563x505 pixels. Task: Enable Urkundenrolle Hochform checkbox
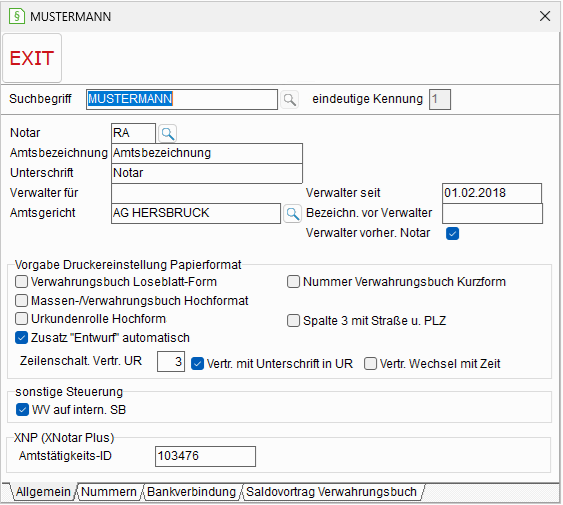tap(22, 319)
